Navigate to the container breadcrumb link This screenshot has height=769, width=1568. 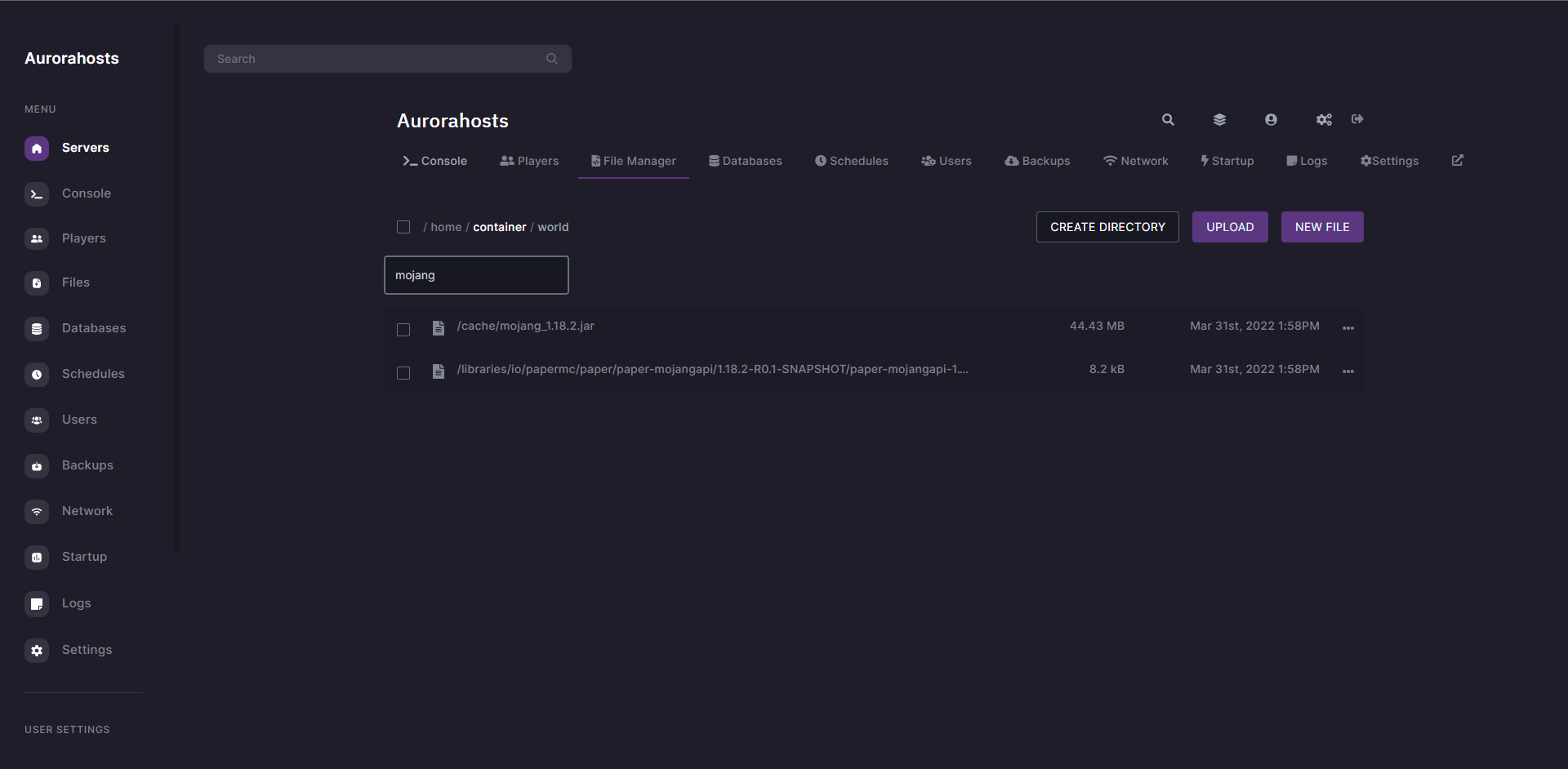coord(500,227)
